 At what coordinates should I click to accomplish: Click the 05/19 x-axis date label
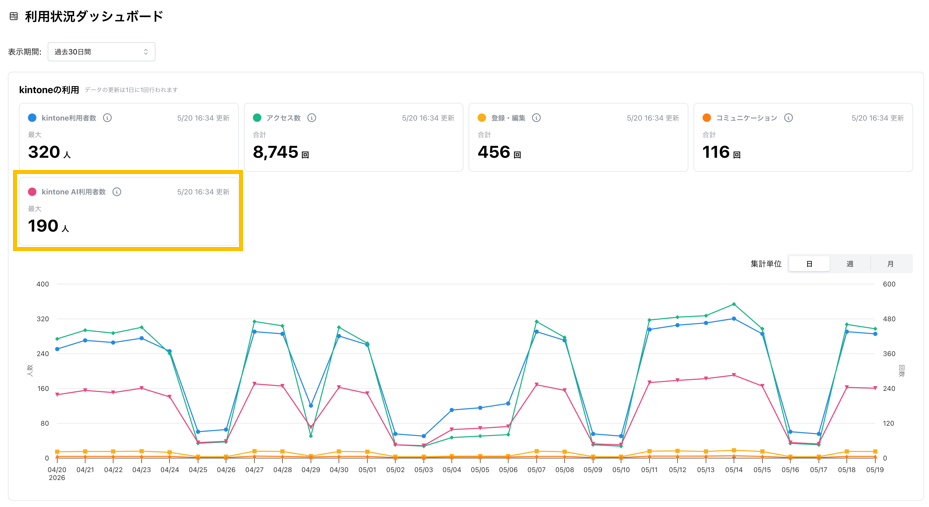pyautogui.click(x=875, y=470)
